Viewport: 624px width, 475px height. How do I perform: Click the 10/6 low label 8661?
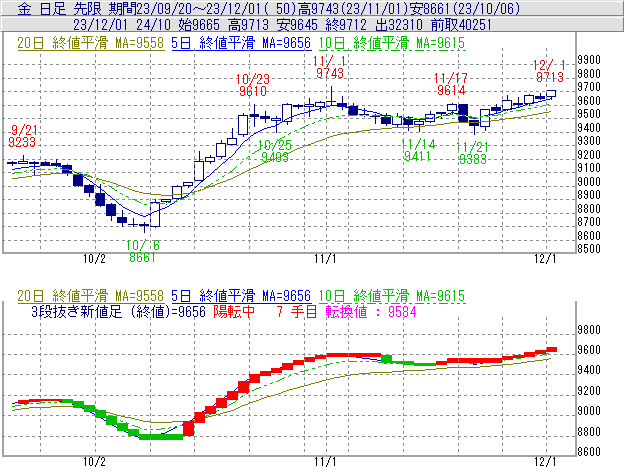(x=143, y=256)
